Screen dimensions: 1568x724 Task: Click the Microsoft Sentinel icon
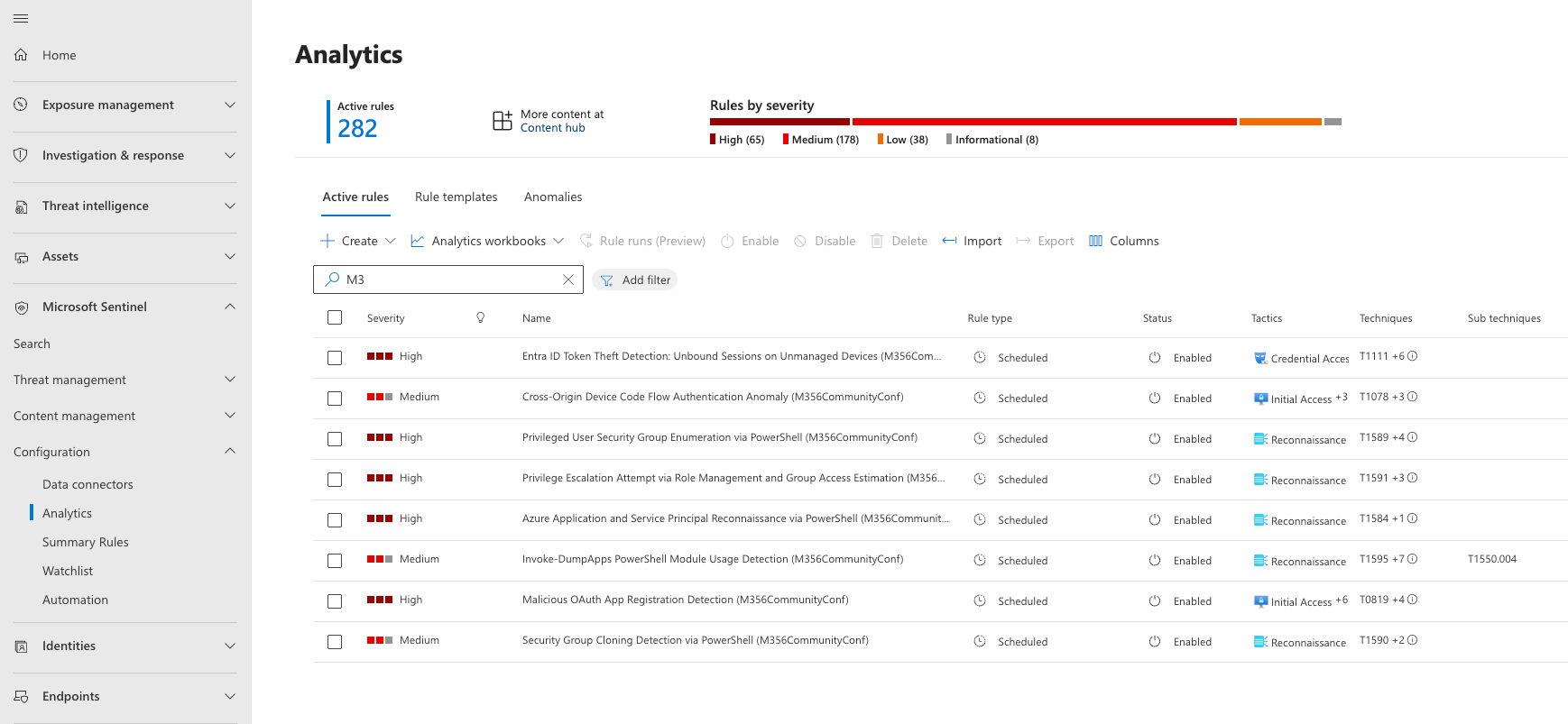(x=21, y=307)
